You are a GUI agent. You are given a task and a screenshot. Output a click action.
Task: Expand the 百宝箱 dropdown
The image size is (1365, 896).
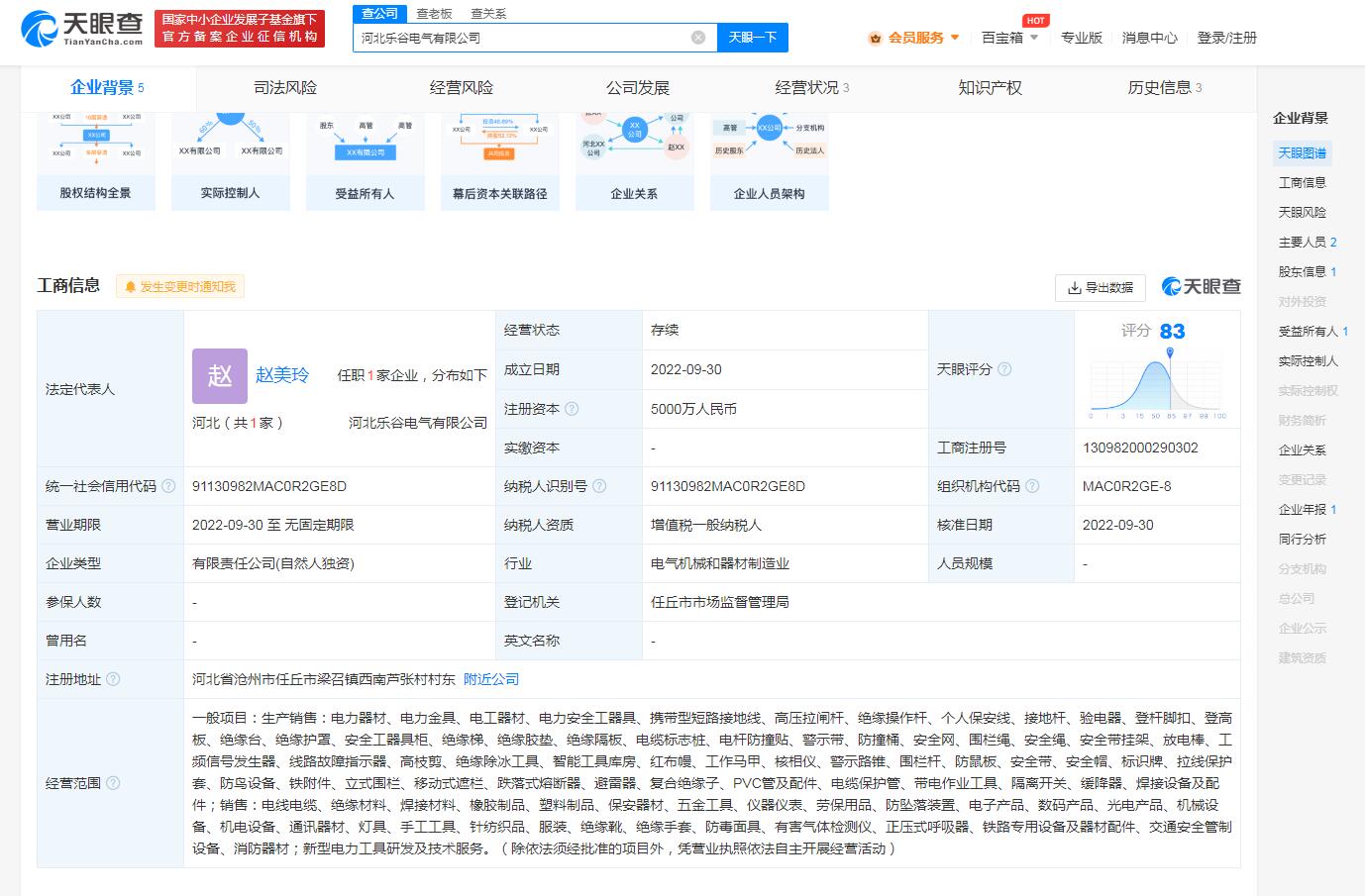[1034, 38]
